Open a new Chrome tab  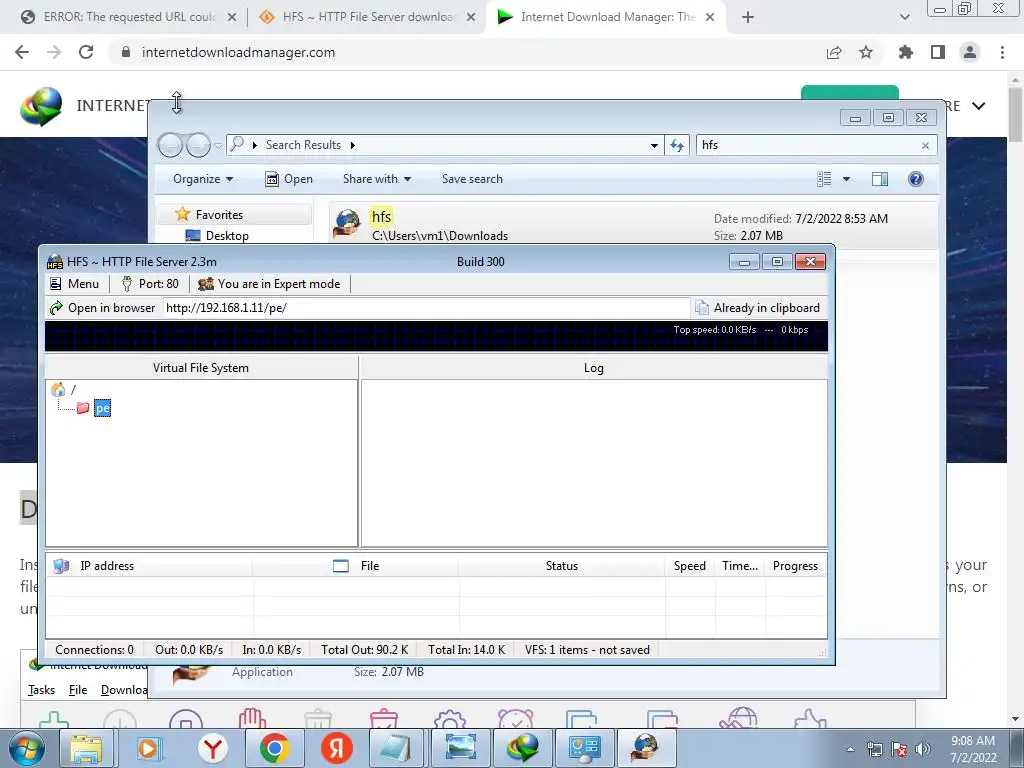coord(748,17)
